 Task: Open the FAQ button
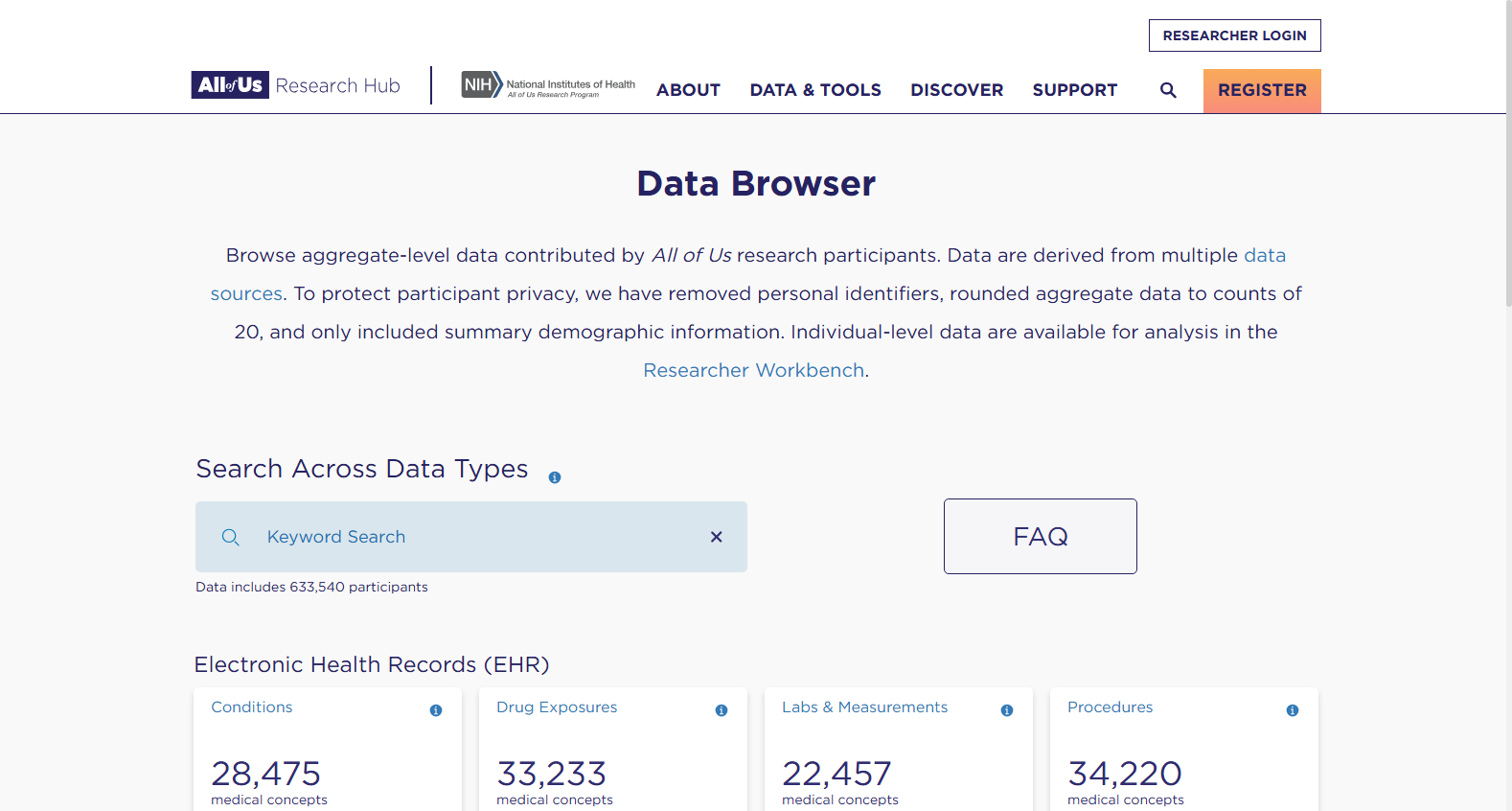pyautogui.click(x=1041, y=536)
